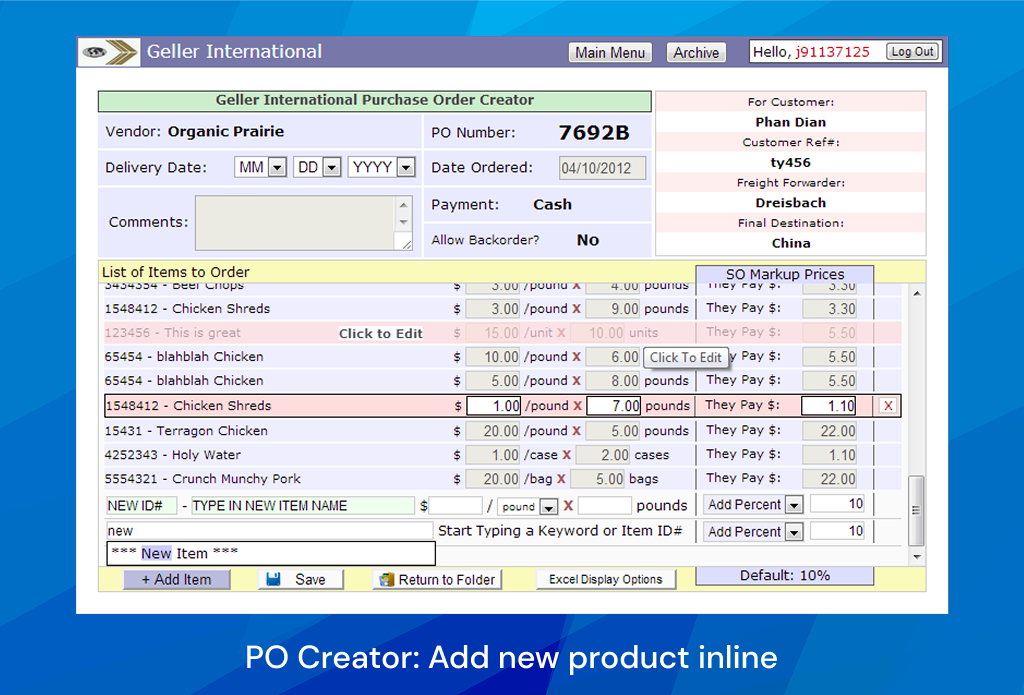Image resolution: width=1024 pixels, height=695 pixels.
Task: Log Out of the session
Action: tap(912, 51)
